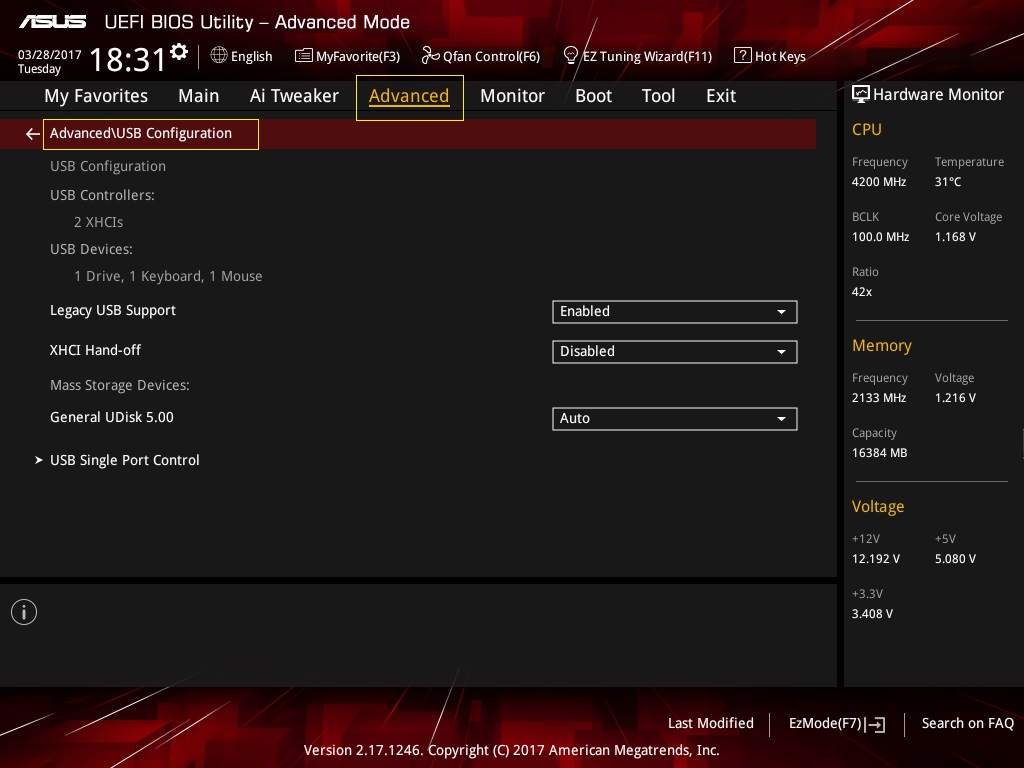The height and width of the screenshot is (768, 1024).
Task: Select the General UDisk 5.00 label
Action: [x=112, y=417]
